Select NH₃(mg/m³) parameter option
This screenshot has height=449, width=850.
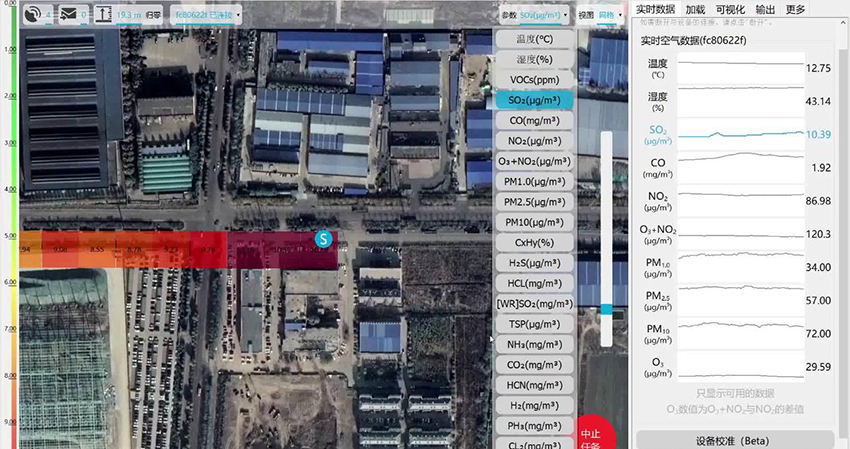(534, 344)
